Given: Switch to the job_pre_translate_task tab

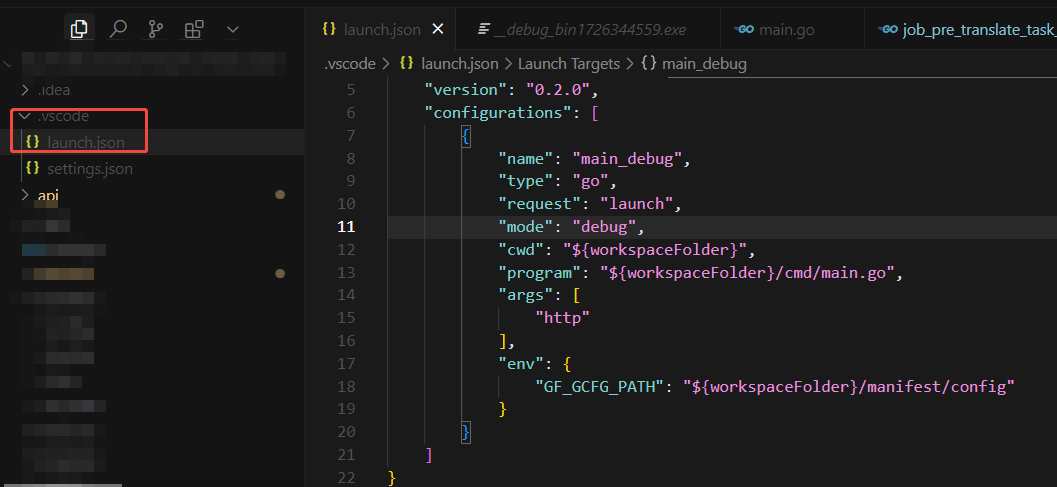Looking at the screenshot, I should (x=961, y=29).
